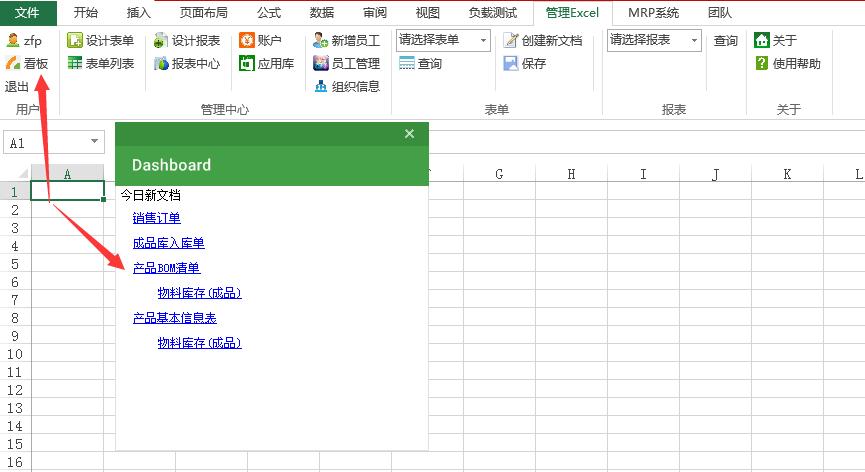Viewport: 865px width, 472px height.
Task: Click 新增员工 add employee icon
Action: click(x=320, y=41)
